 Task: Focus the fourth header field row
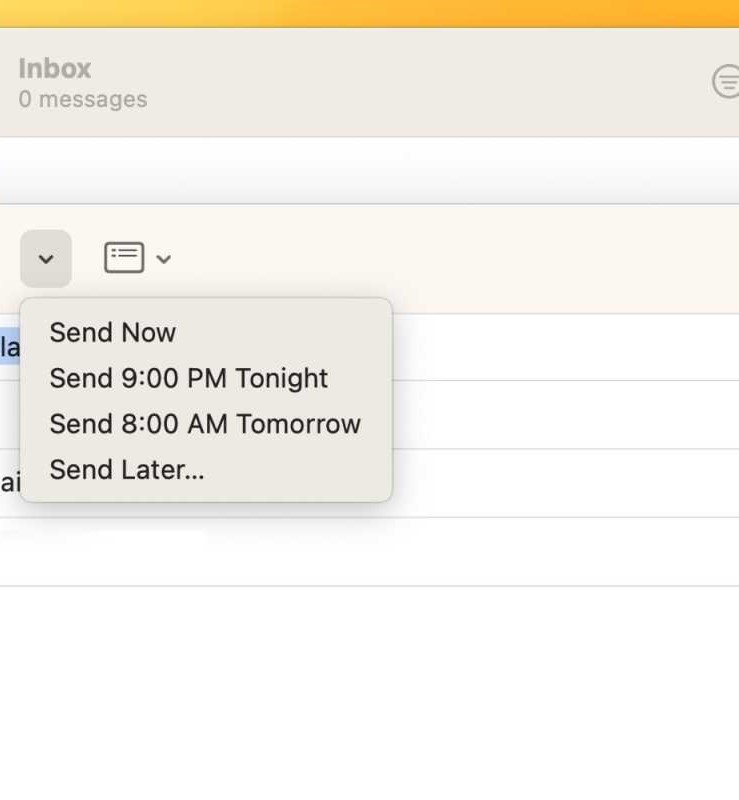370,552
